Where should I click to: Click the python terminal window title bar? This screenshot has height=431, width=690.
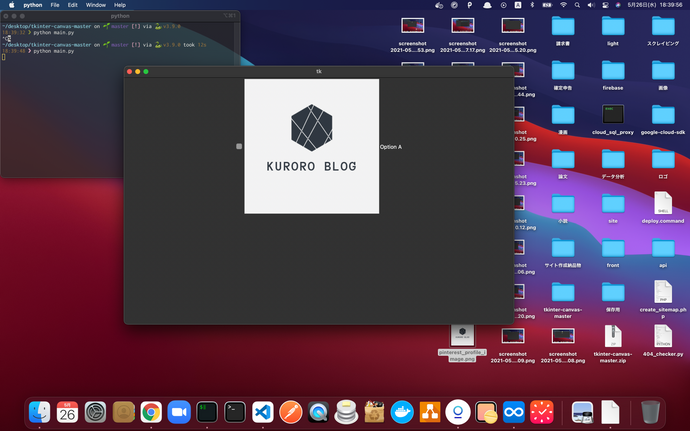click(120, 16)
